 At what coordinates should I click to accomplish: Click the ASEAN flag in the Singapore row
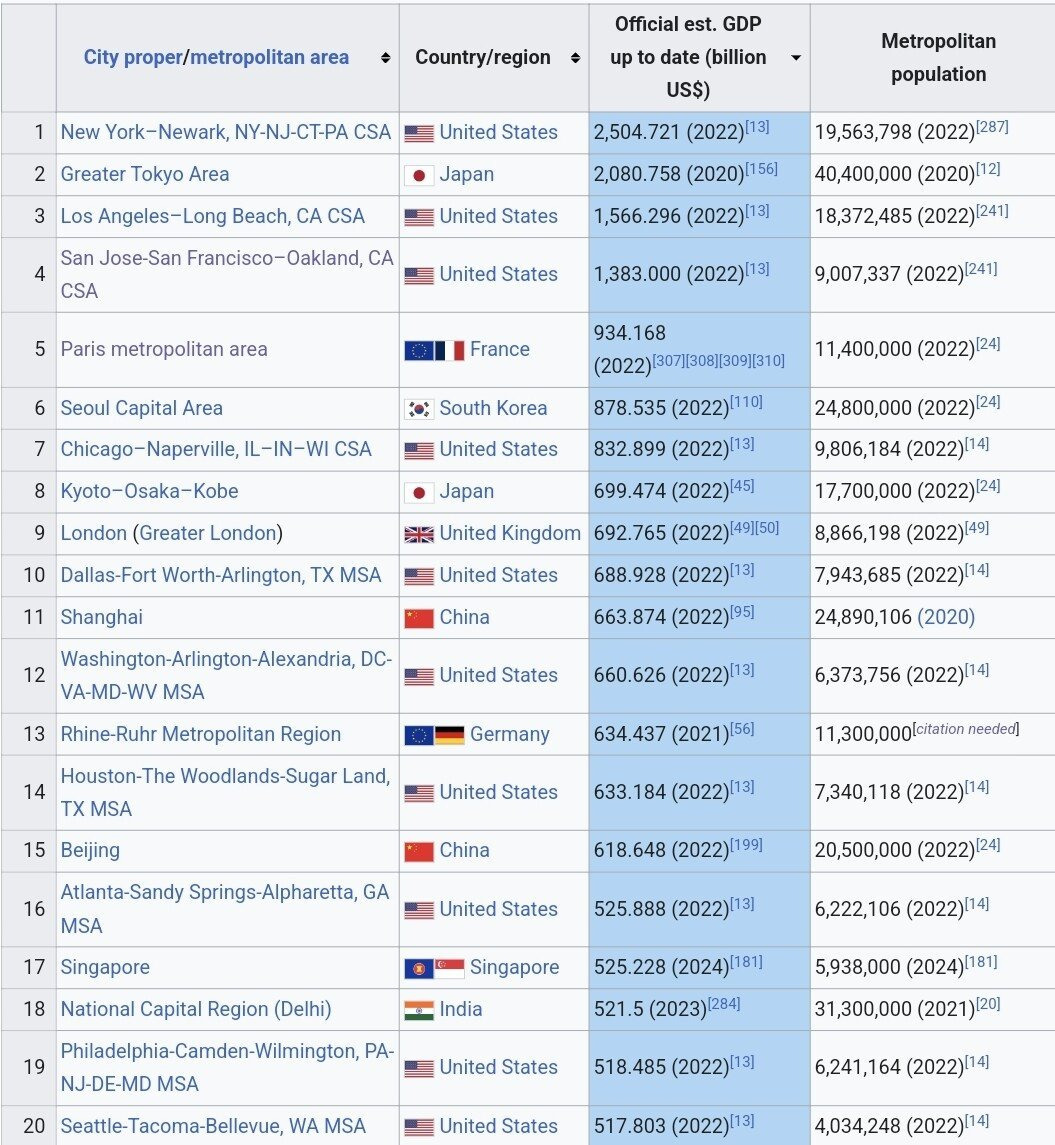pos(419,968)
